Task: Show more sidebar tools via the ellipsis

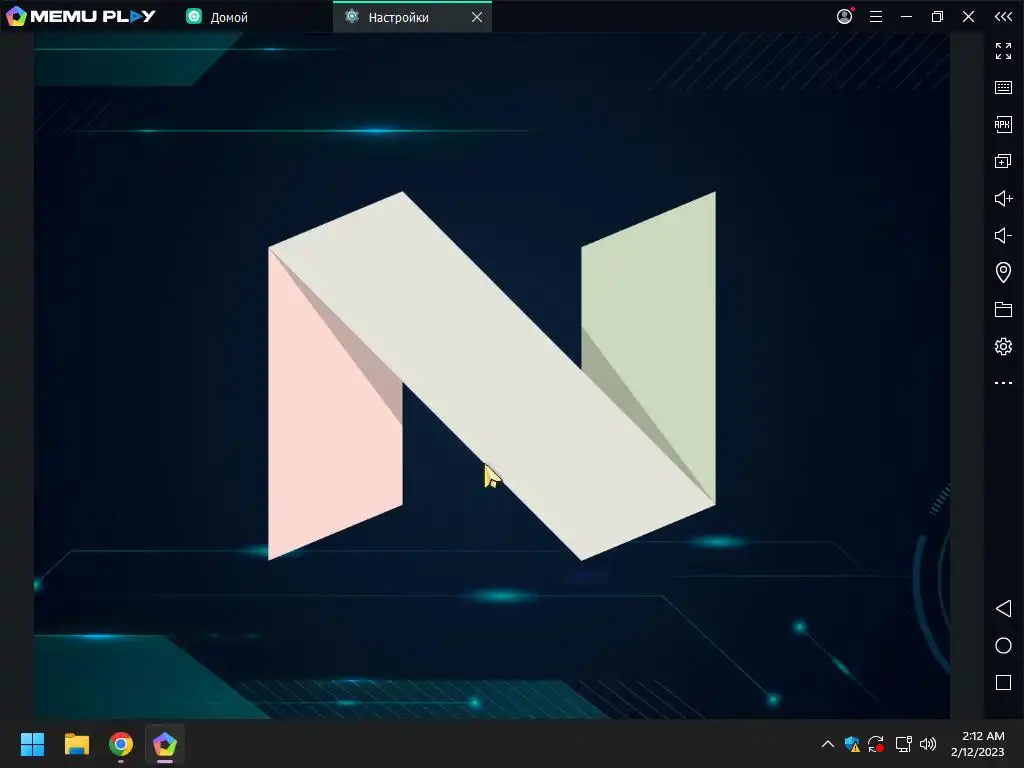Action: (x=1003, y=383)
